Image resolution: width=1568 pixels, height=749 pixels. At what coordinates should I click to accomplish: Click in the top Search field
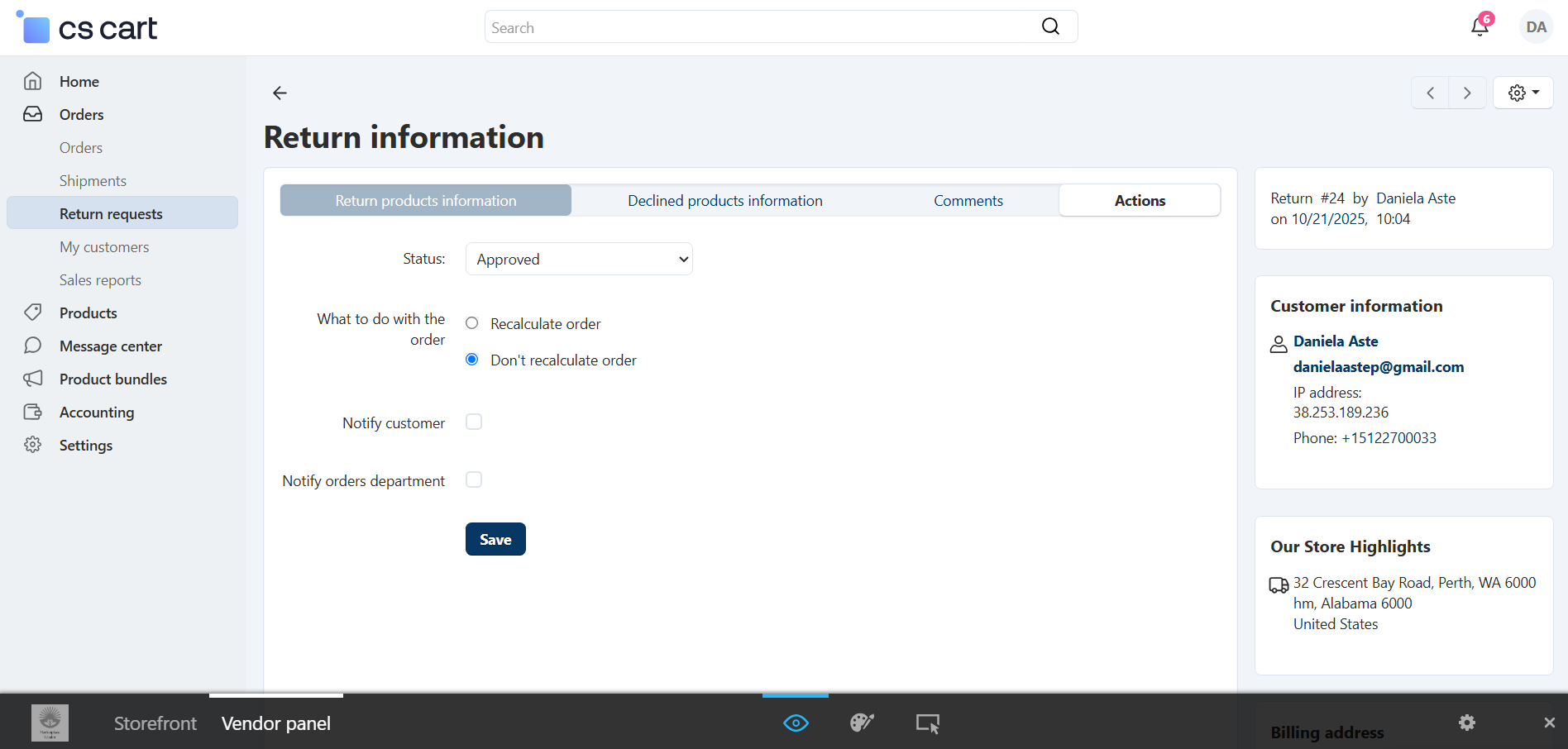(x=761, y=27)
